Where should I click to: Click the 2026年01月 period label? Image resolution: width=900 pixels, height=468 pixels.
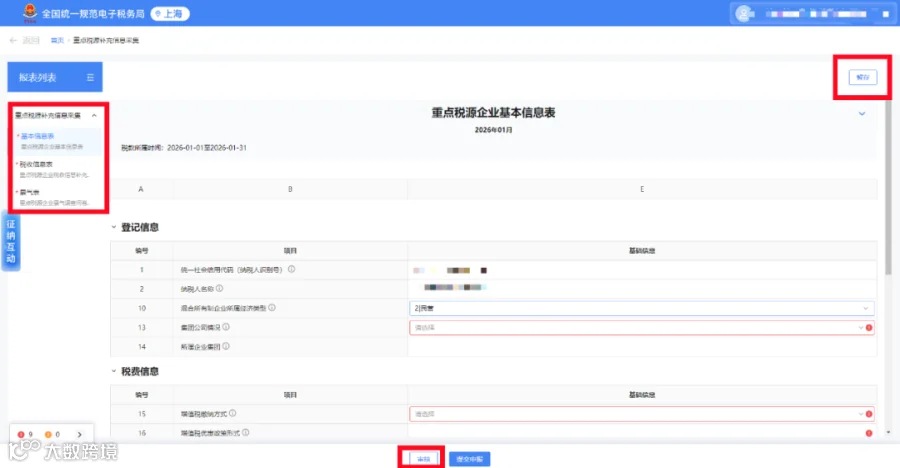[x=494, y=130]
